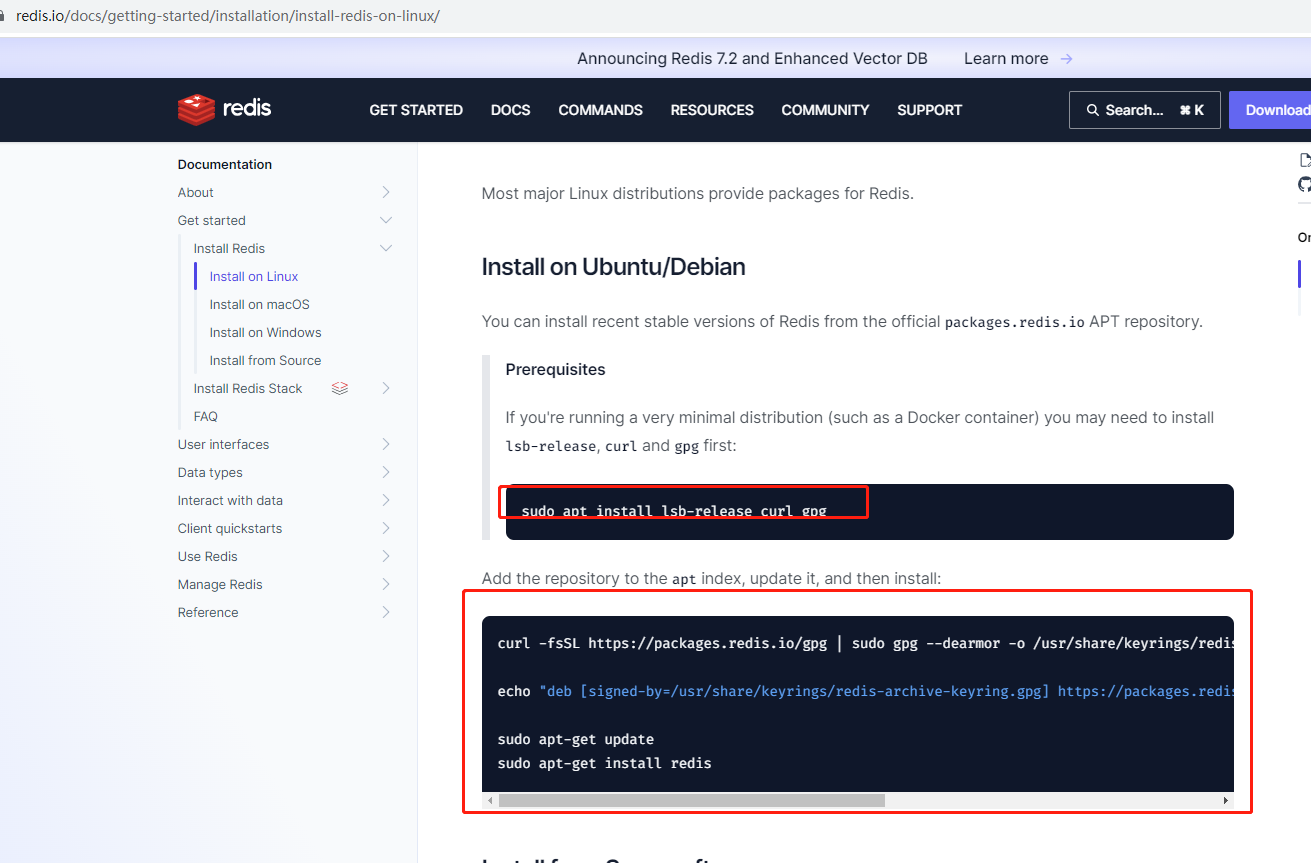Open the Install Redis sidebar item

point(229,248)
